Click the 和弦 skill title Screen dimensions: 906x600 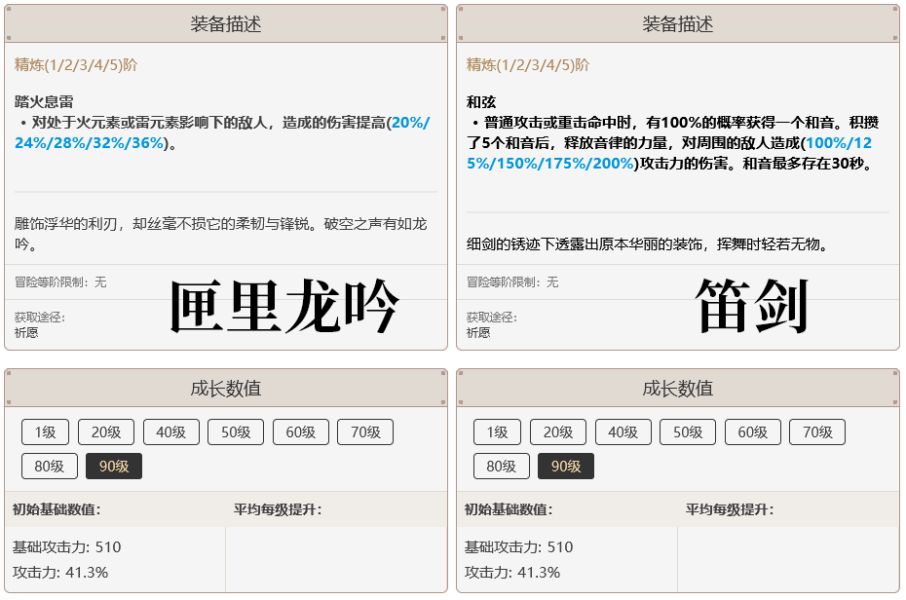(x=481, y=102)
